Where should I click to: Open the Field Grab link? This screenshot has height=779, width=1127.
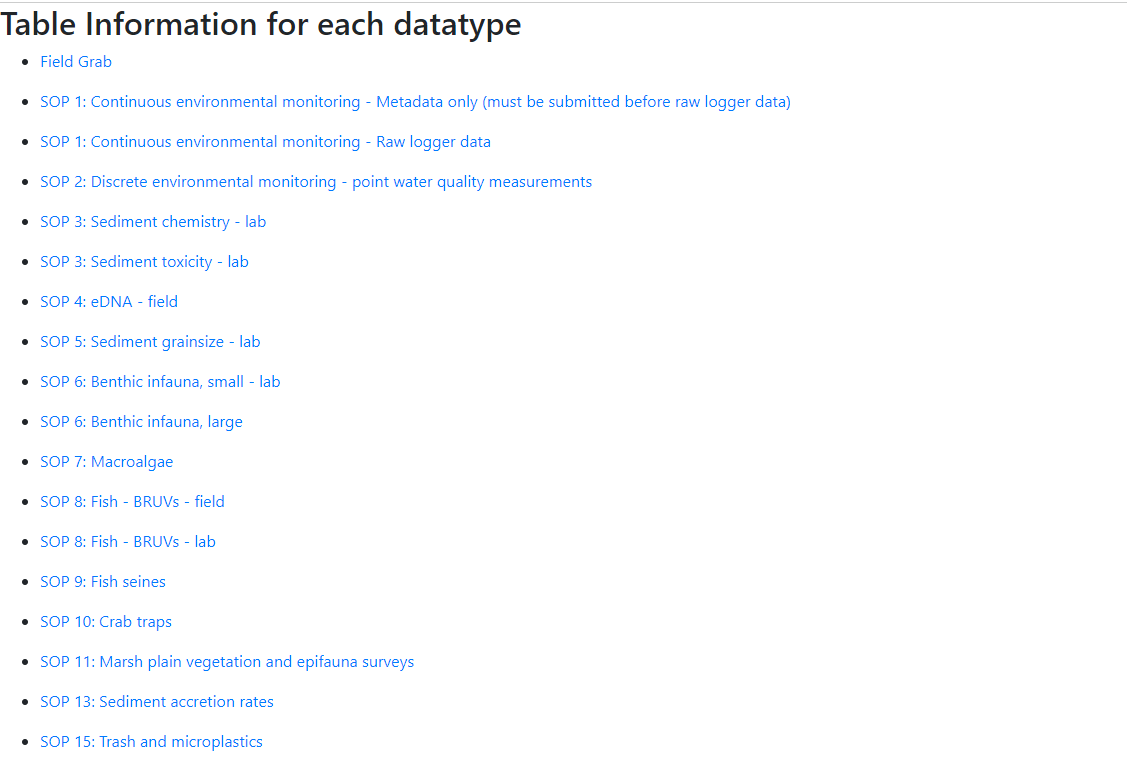(x=76, y=62)
